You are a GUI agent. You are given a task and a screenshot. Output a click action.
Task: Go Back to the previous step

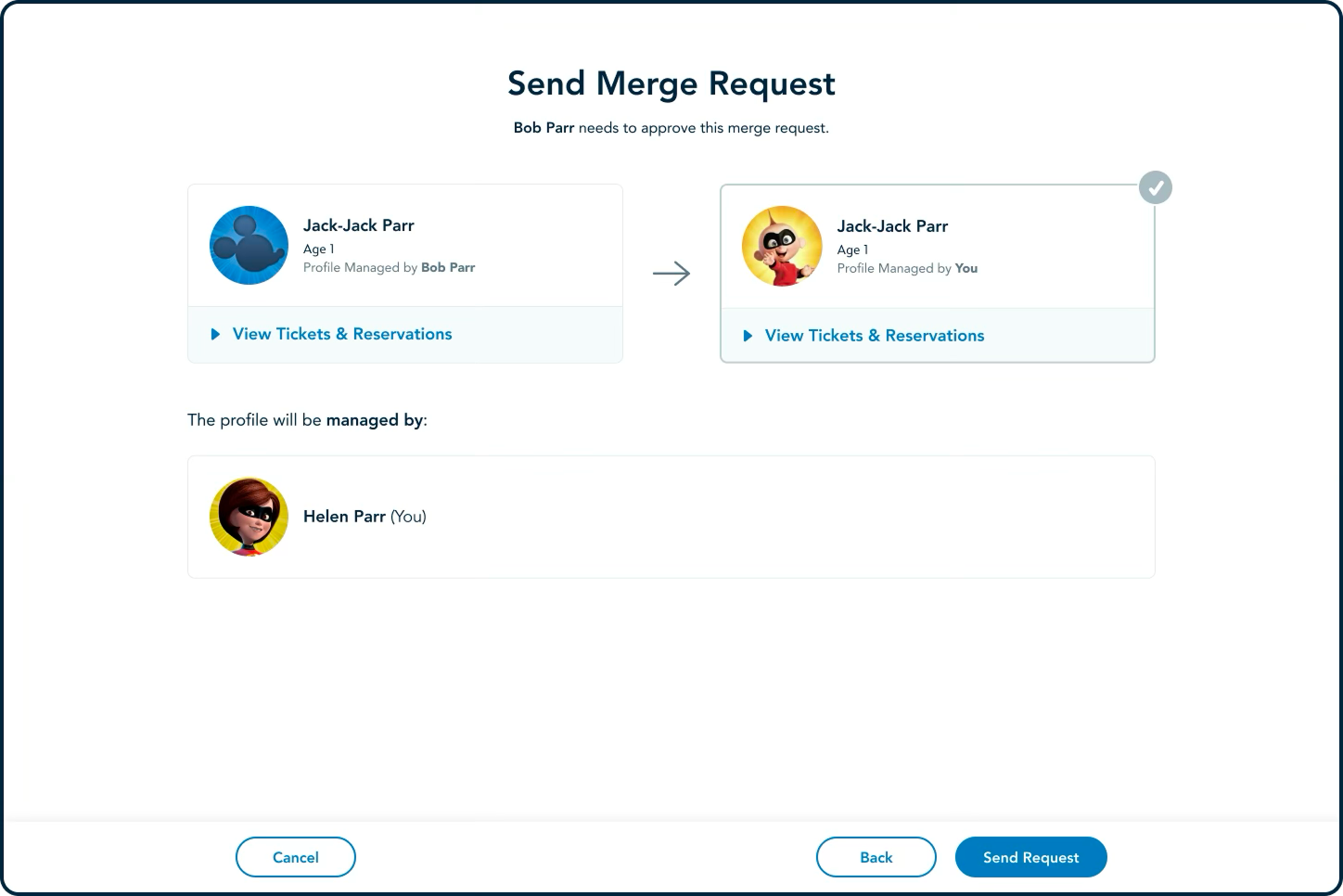click(876, 857)
